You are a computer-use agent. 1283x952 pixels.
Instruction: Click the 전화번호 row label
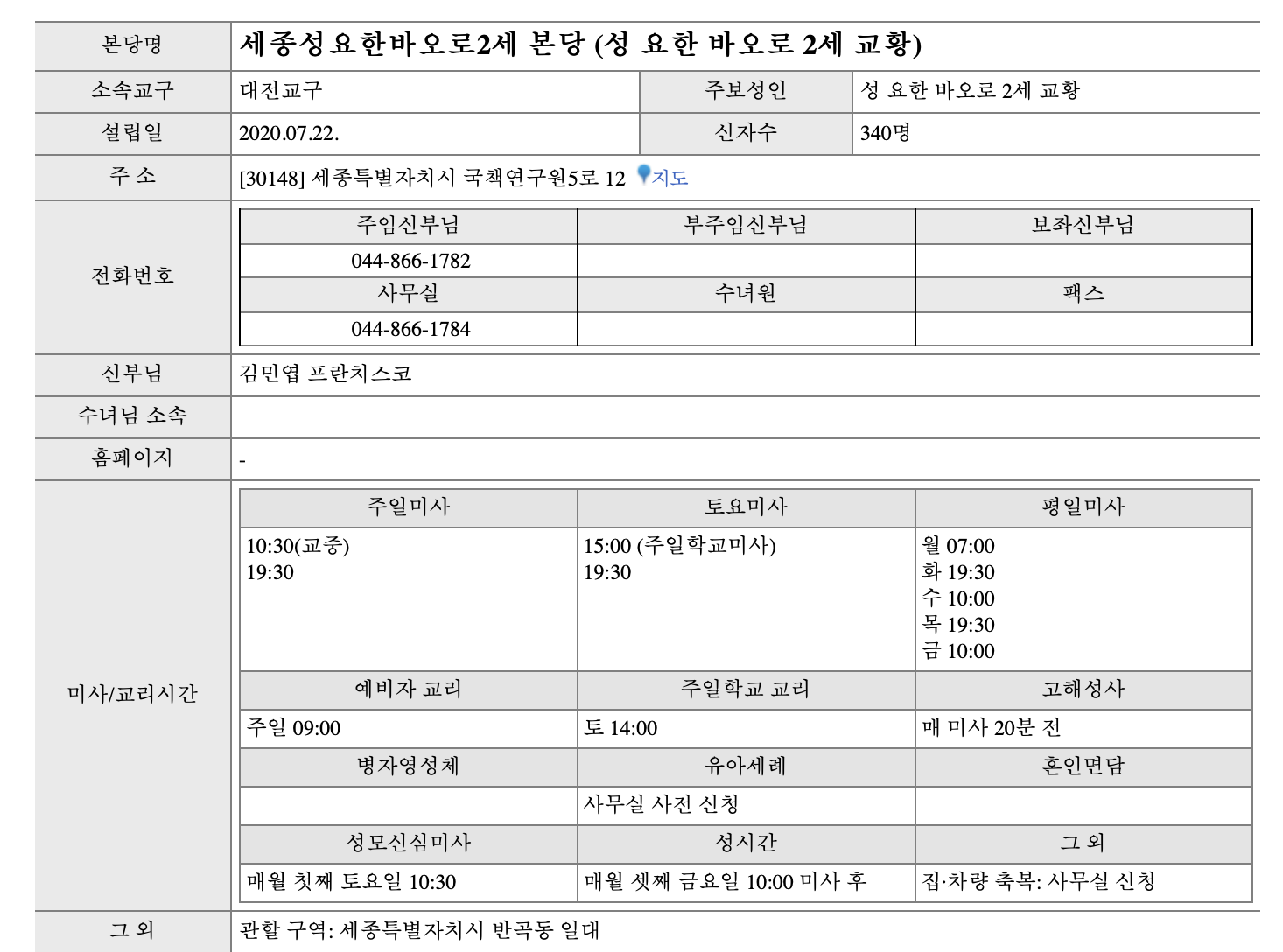(132, 276)
